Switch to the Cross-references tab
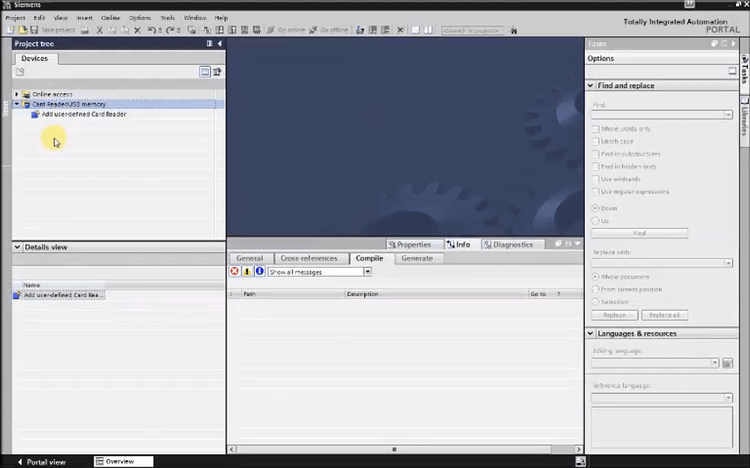 [309, 258]
